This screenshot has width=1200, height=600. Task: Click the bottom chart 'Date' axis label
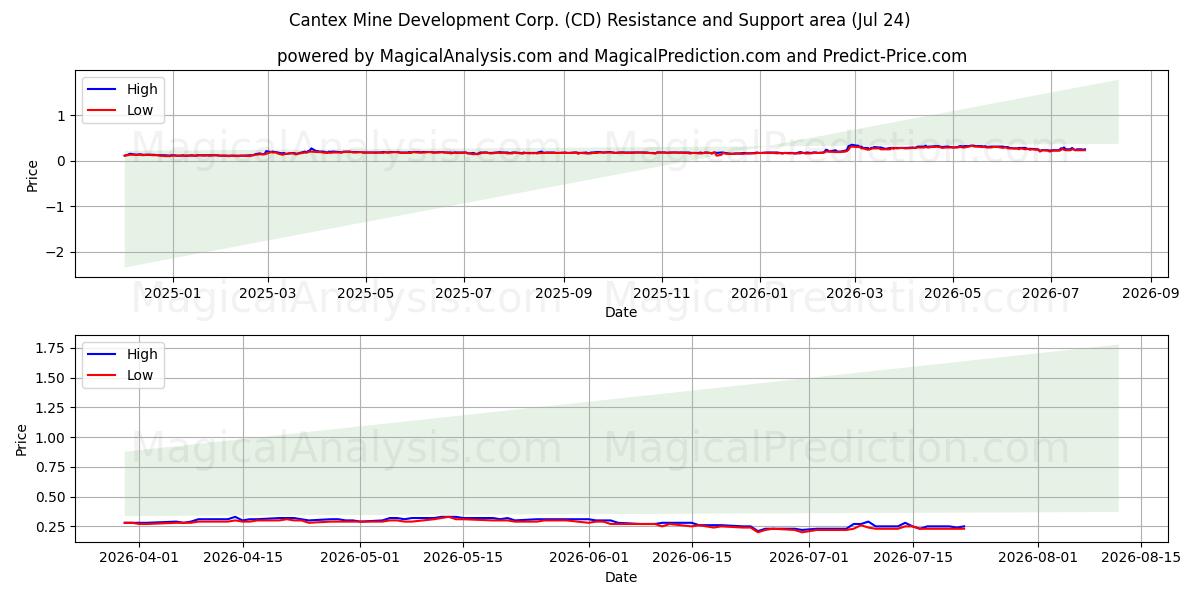621,577
